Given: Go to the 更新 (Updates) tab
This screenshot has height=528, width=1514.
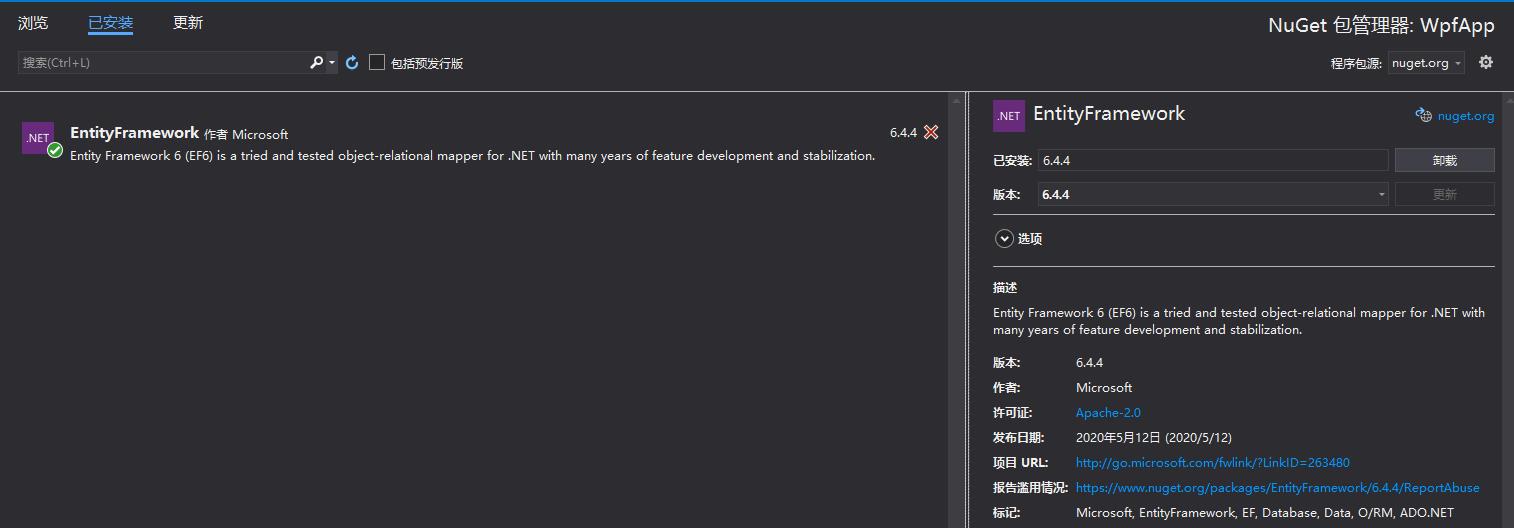Looking at the screenshot, I should pyautogui.click(x=188, y=22).
